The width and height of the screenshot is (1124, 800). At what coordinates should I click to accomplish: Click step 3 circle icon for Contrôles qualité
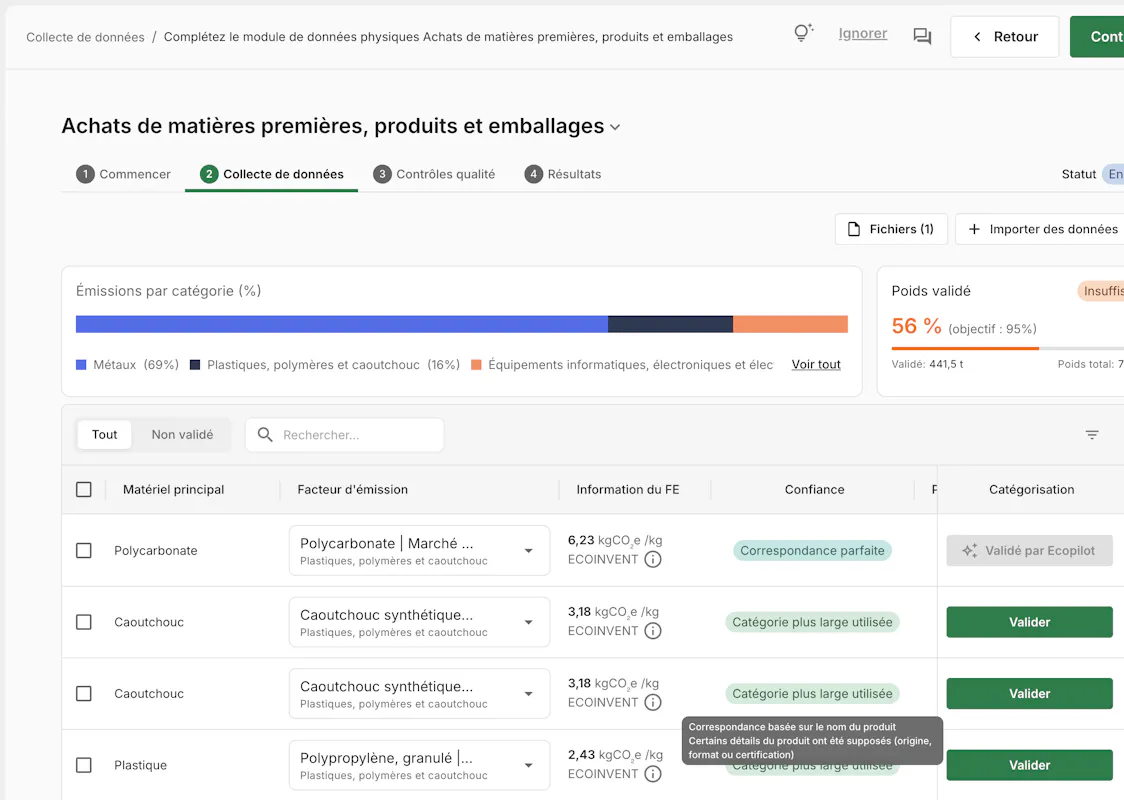coord(382,174)
